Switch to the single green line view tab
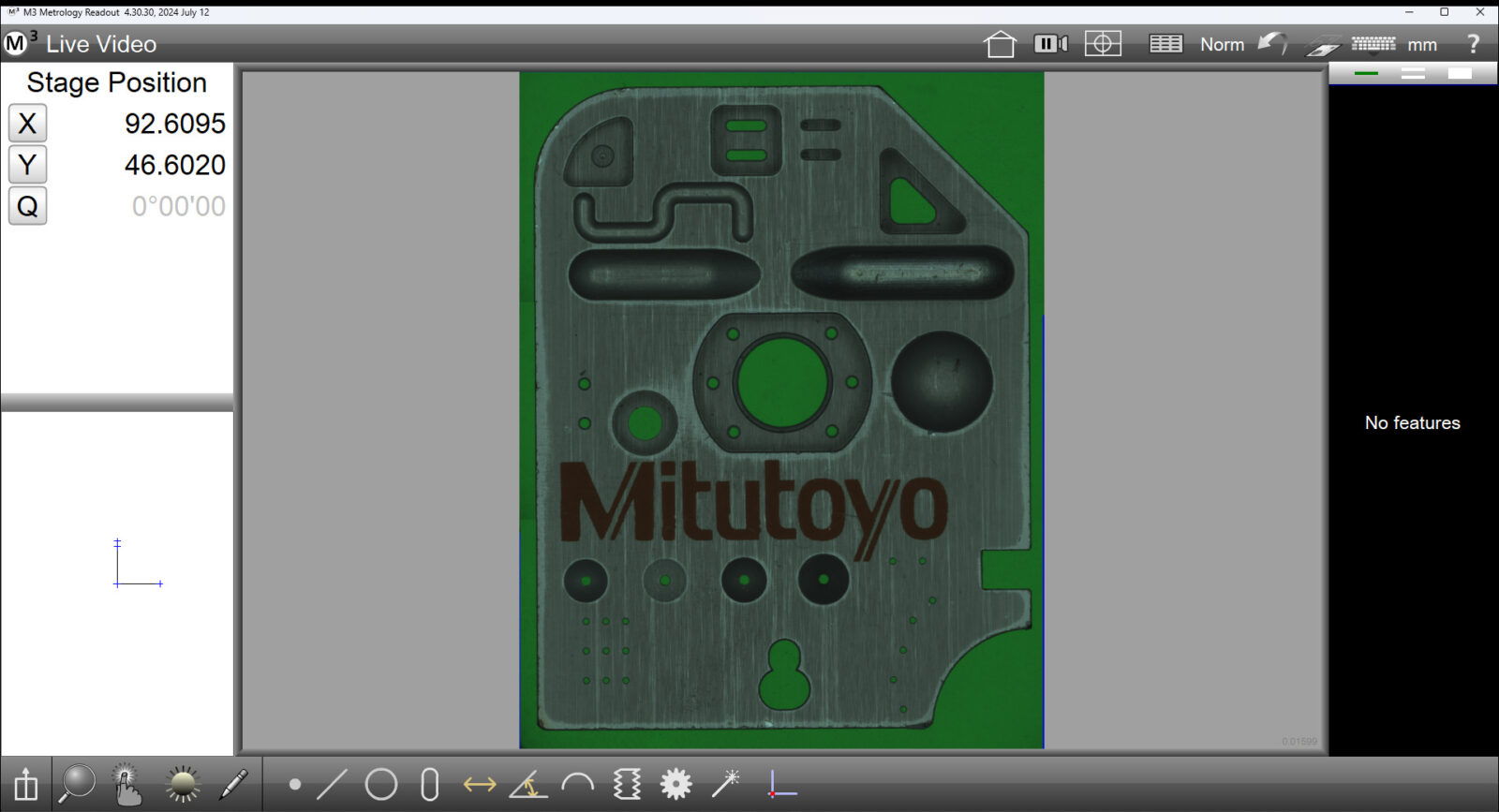1499x812 pixels. 1366,73
